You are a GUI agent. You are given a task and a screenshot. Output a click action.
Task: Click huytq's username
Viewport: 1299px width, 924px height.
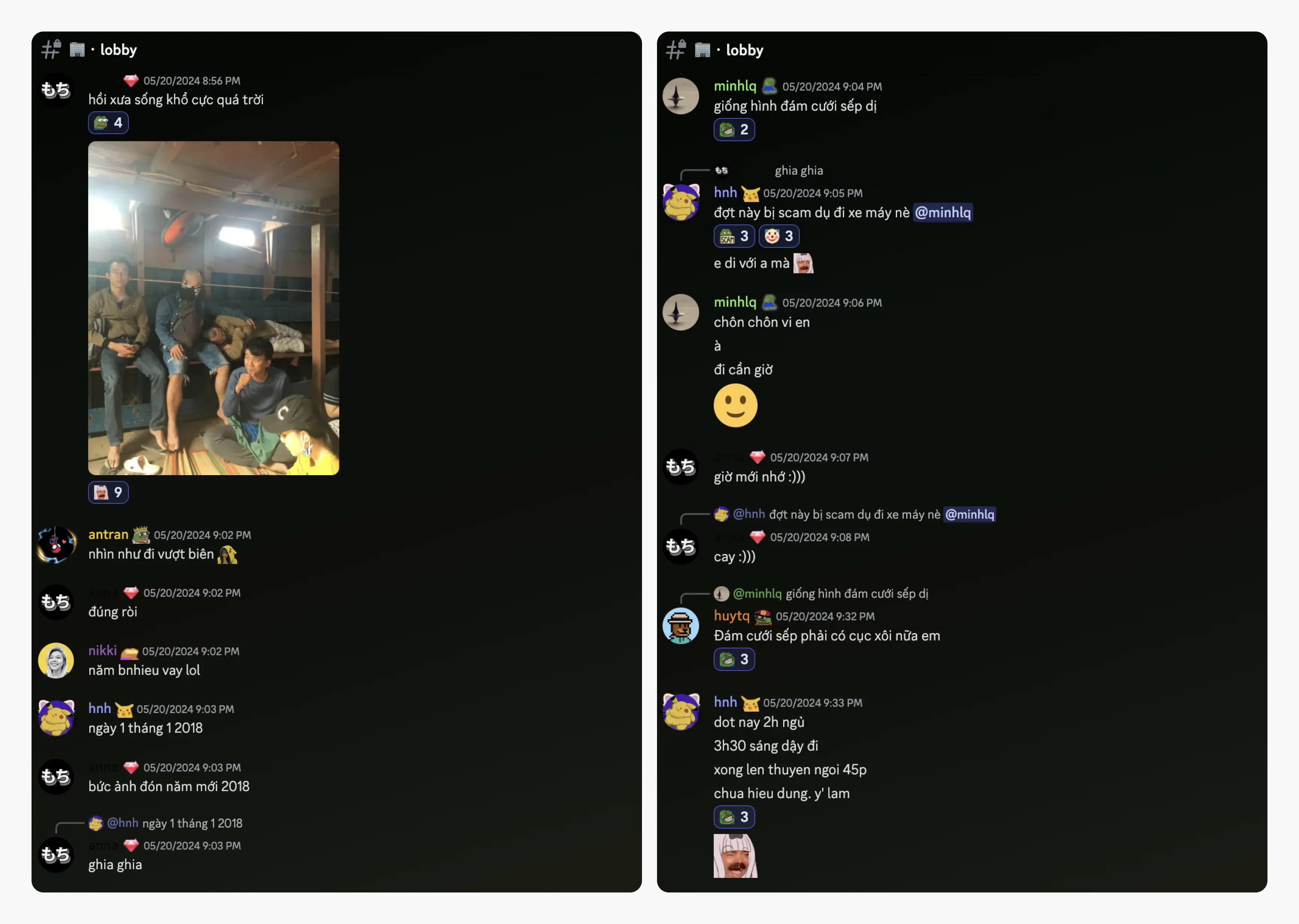[x=732, y=616]
